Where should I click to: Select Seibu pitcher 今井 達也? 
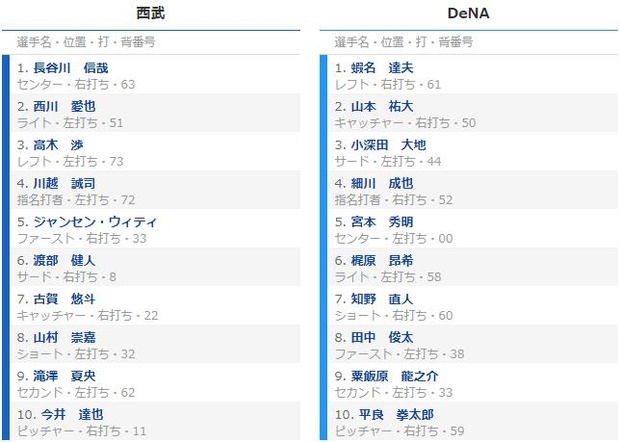[72, 415]
